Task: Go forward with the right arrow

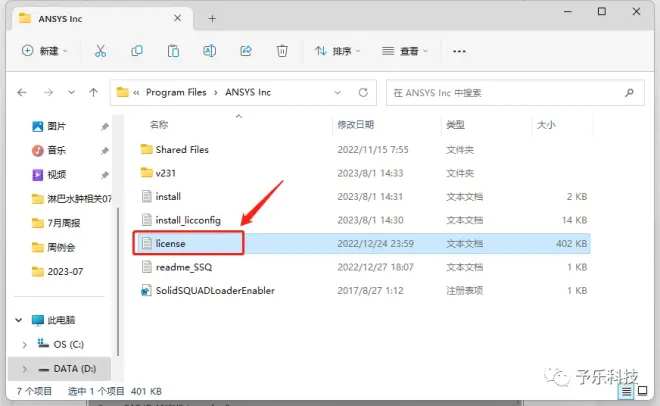Action: tap(48, 92)
